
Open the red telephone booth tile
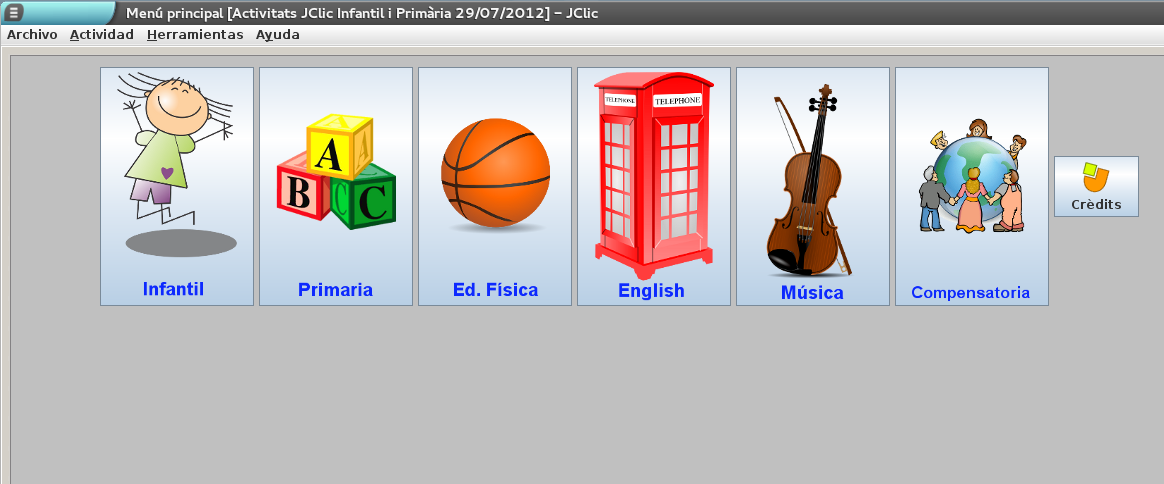coord(653,175)
